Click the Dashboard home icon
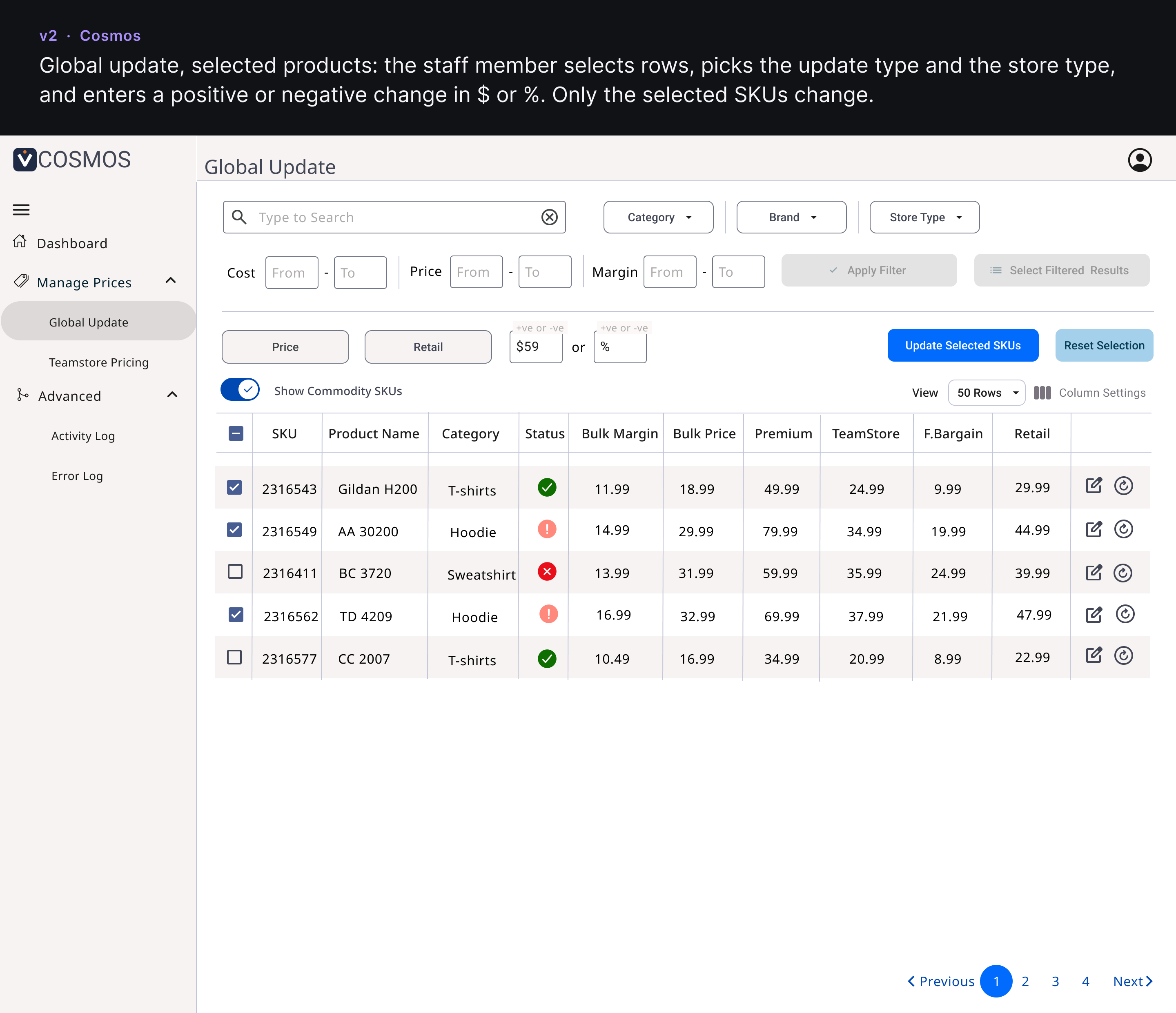 tap(20, 242)
